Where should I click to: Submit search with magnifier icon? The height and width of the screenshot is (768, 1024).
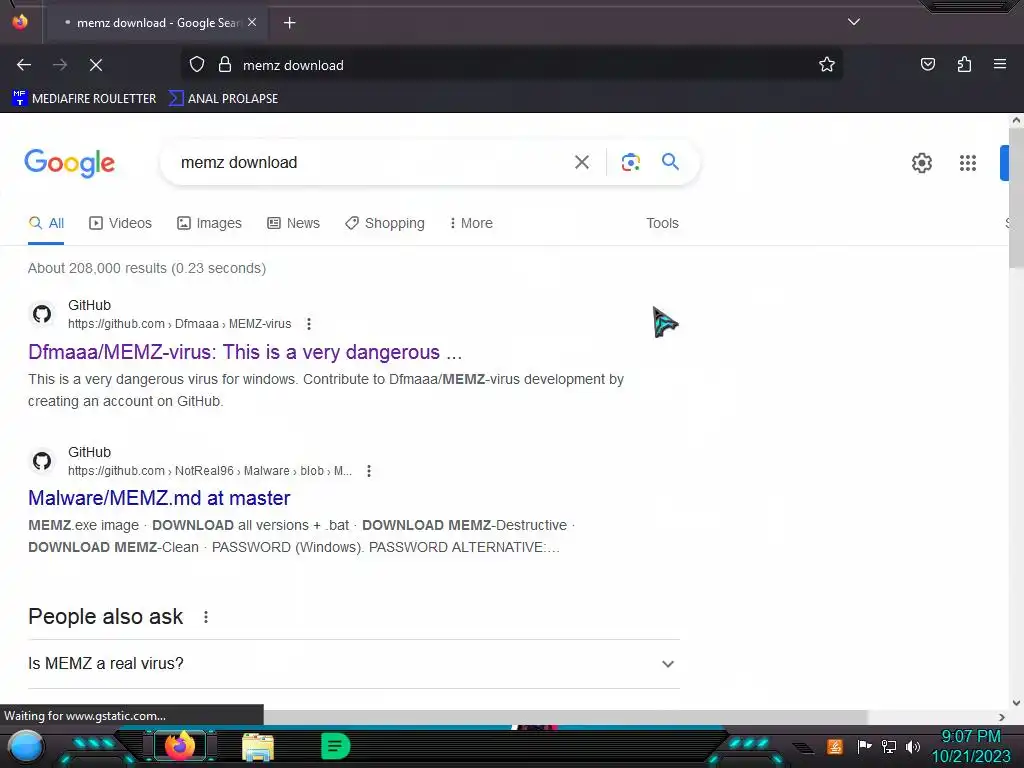tap(670, 161)
